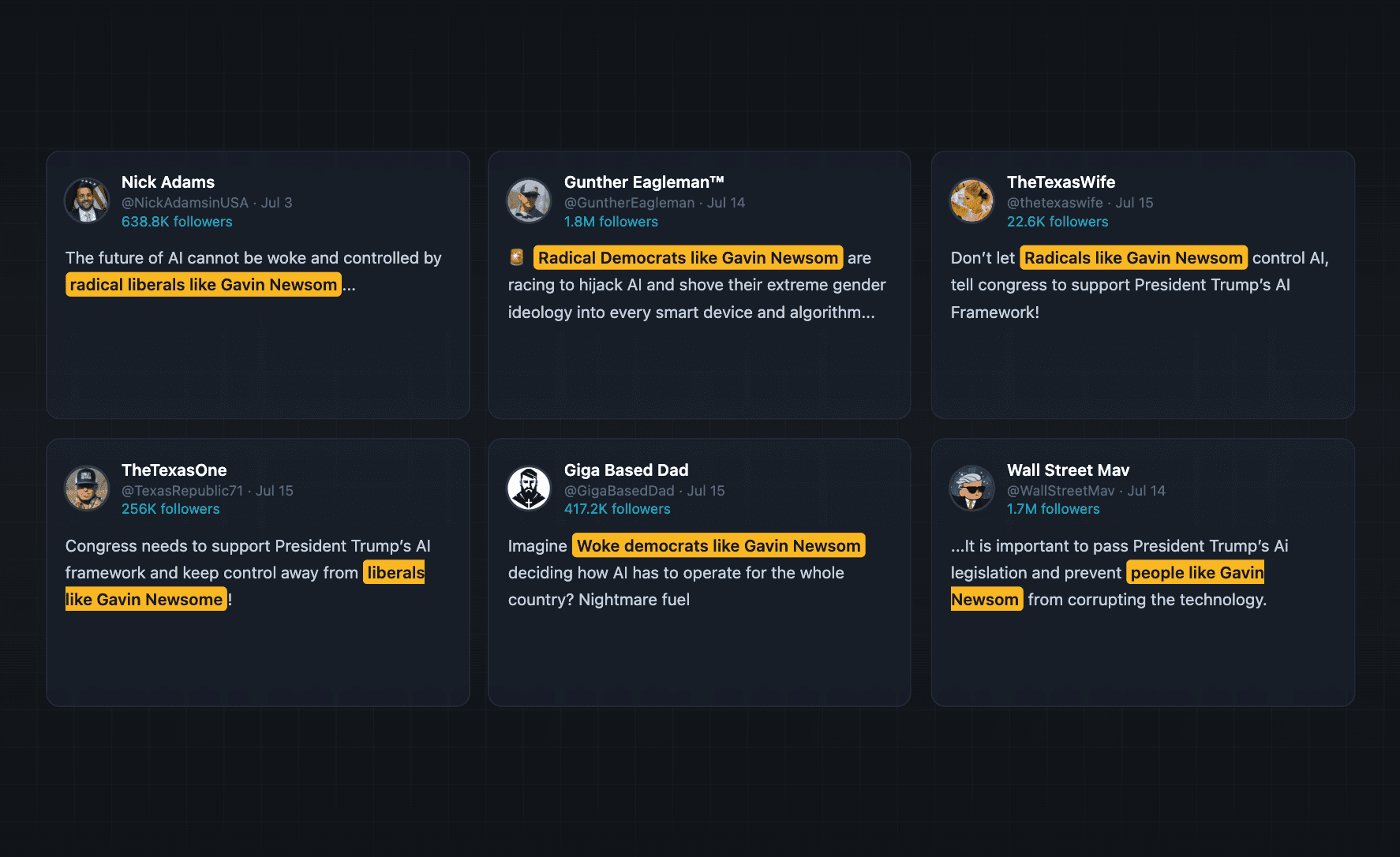
Task: Open @thetexaswife handle
Action: pyautogui.click(x=1054, y=203)
